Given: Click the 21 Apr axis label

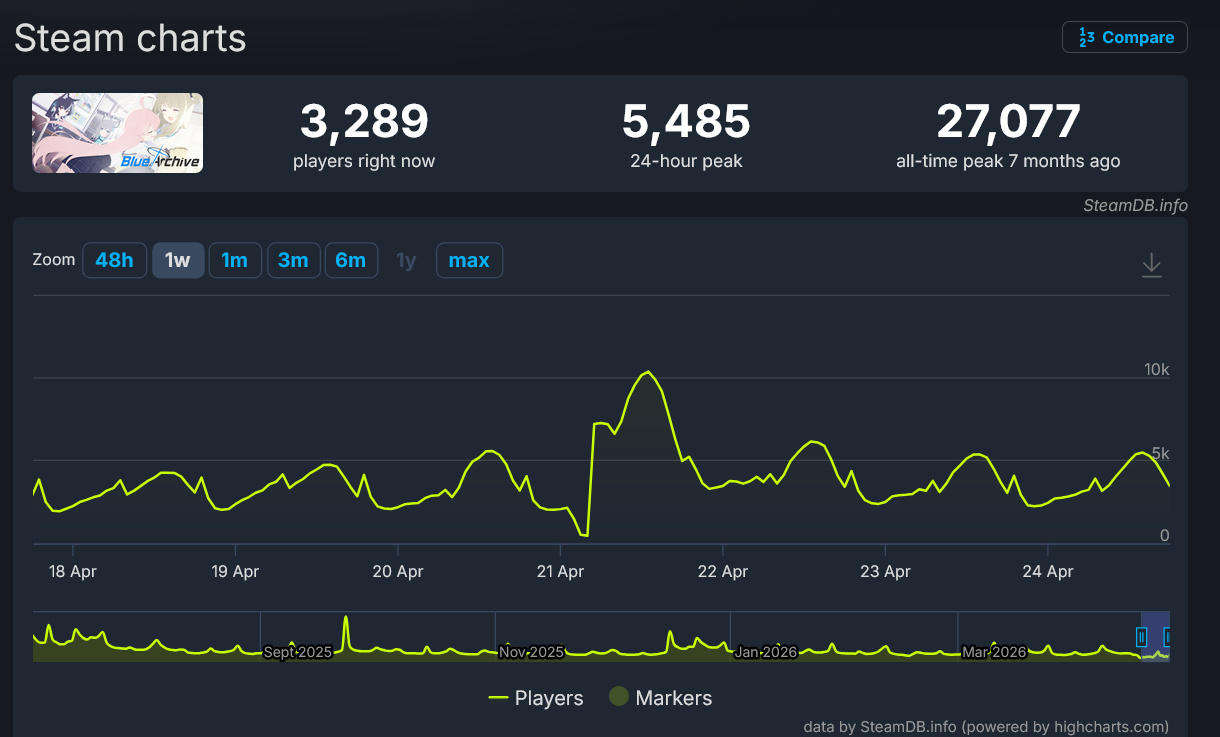Looking at the screenshot, I should coord(560,572).
